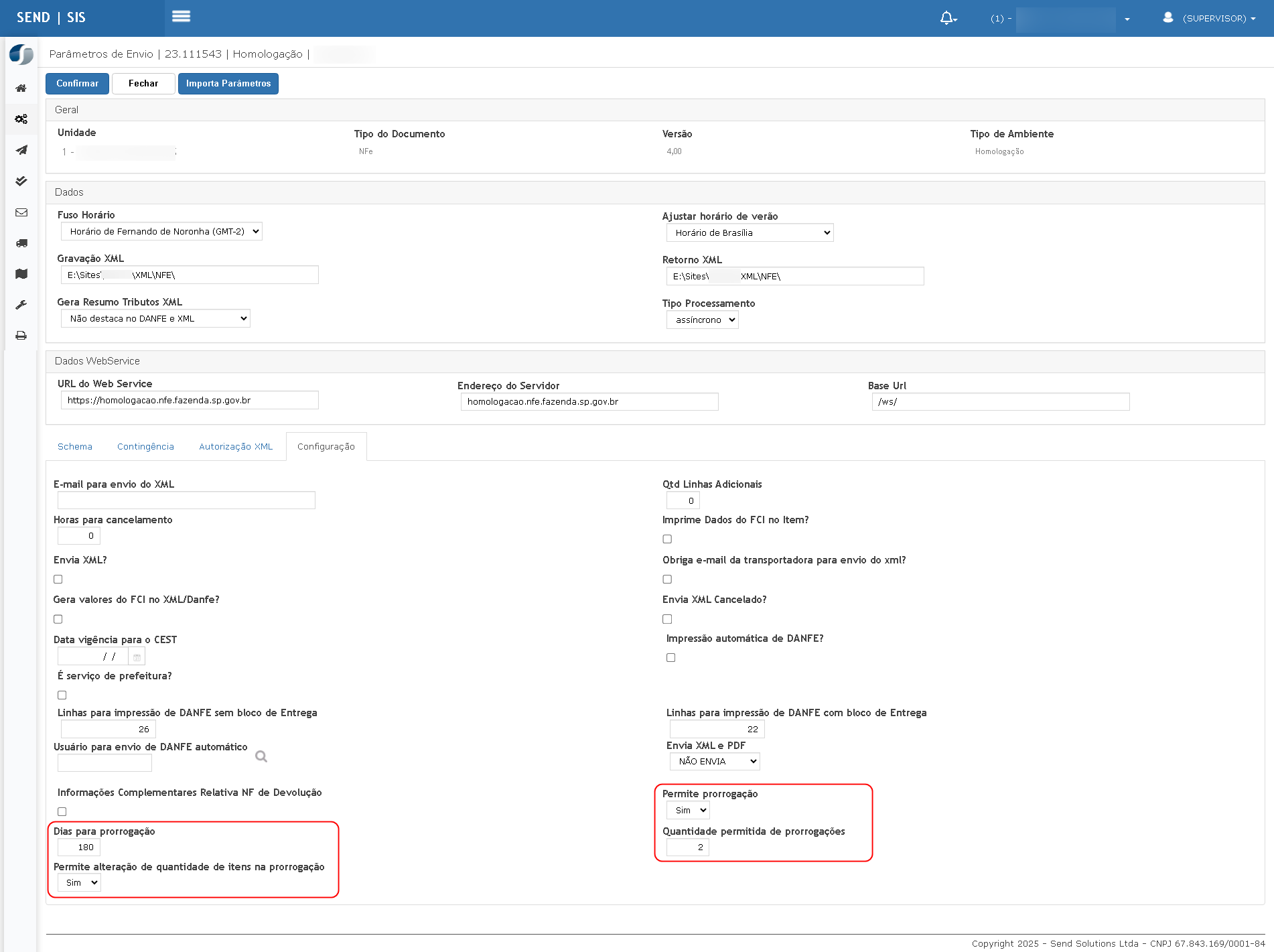
Task: Expand the Fuso Horário dropdown
Action: point(161,232)
